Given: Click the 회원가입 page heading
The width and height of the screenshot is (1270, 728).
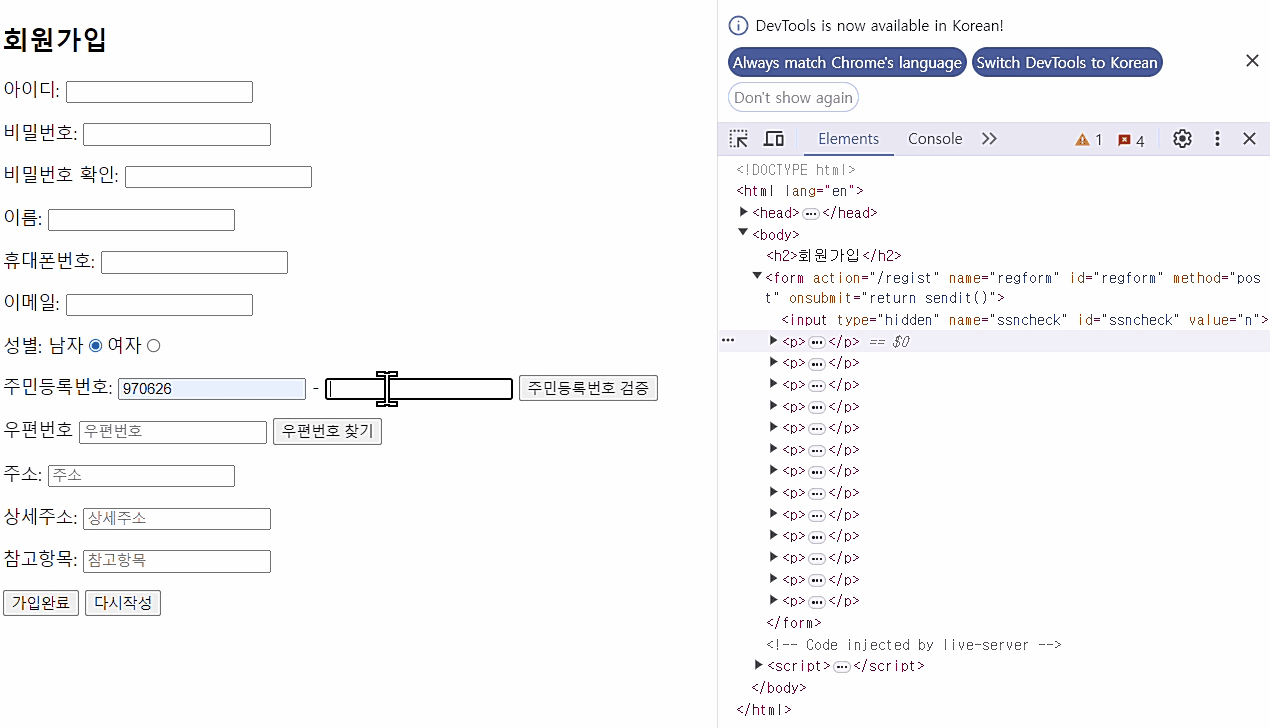Looking at the screenshot, I should click(55, 40).
